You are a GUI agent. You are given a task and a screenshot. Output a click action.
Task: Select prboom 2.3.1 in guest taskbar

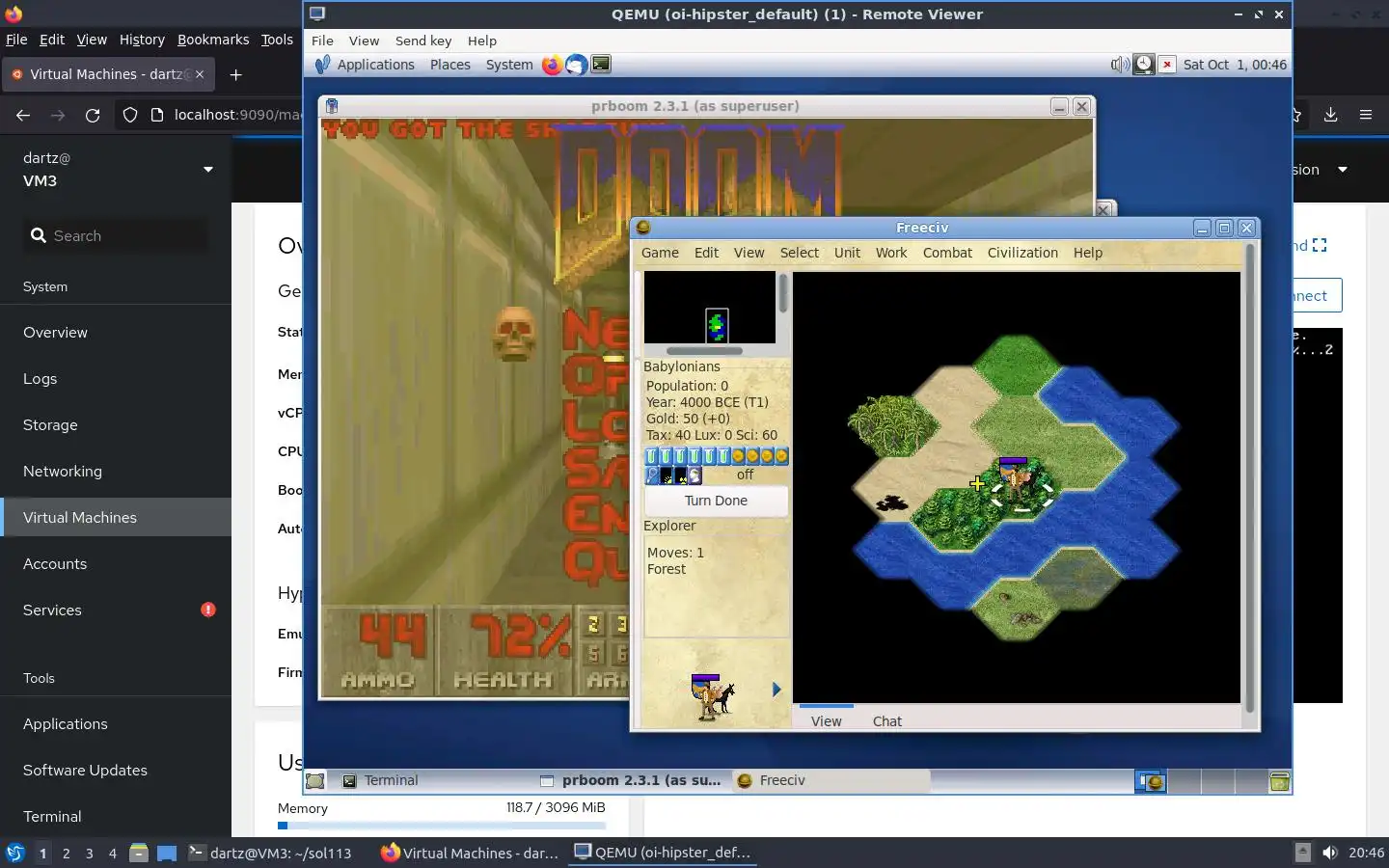pyautogui.click(x=632, y=781)
